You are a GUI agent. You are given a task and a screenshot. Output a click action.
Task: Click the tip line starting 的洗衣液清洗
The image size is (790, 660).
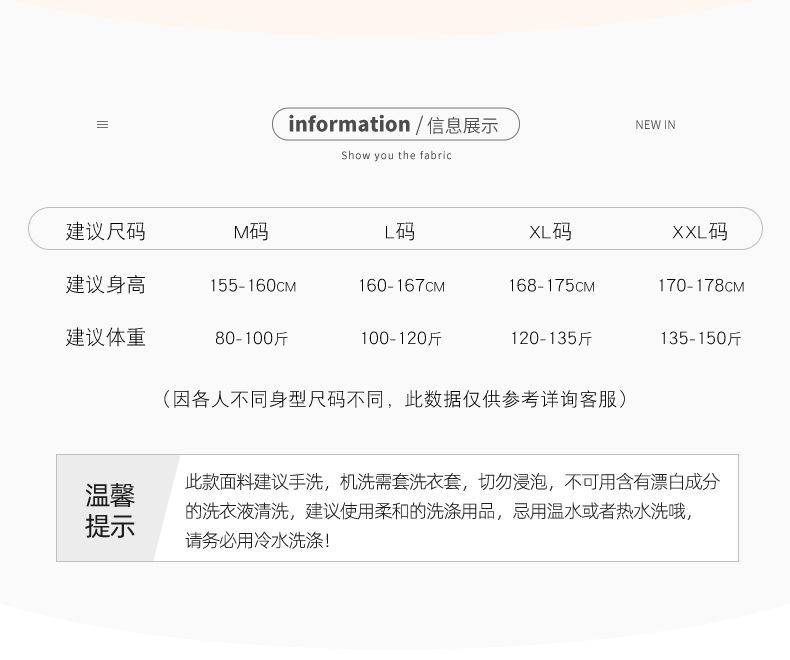point(439,511)
